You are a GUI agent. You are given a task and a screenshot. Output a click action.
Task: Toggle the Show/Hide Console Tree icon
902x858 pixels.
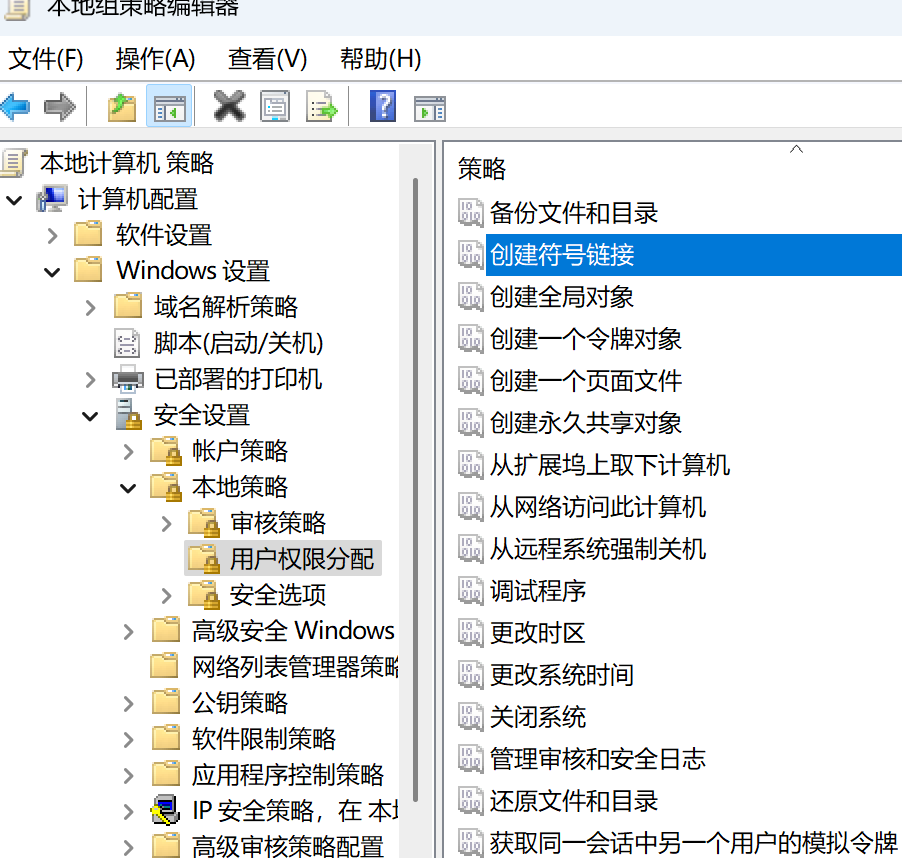(169, 106)
